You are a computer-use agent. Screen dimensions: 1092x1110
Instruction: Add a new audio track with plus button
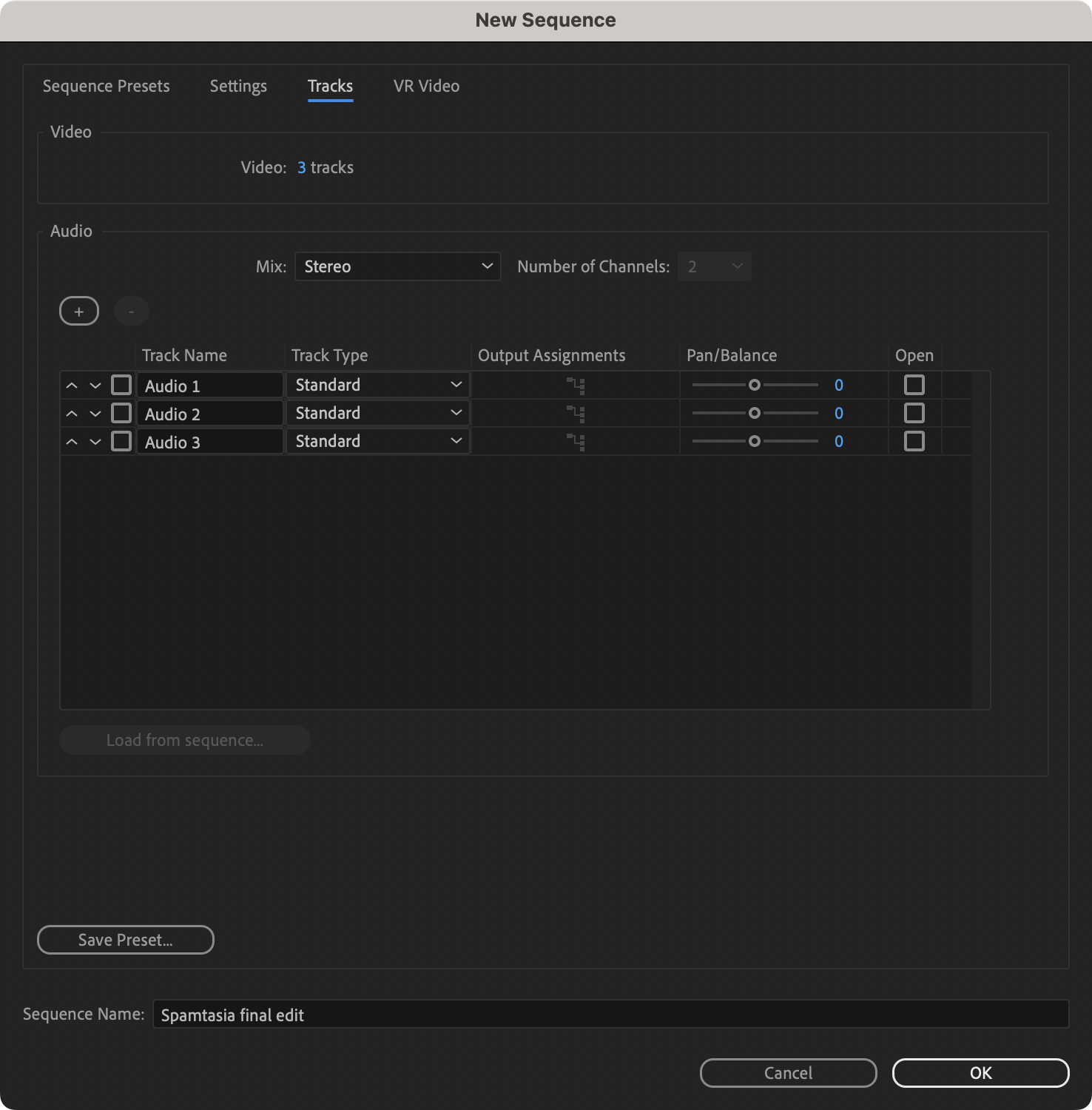pos(79,312)
